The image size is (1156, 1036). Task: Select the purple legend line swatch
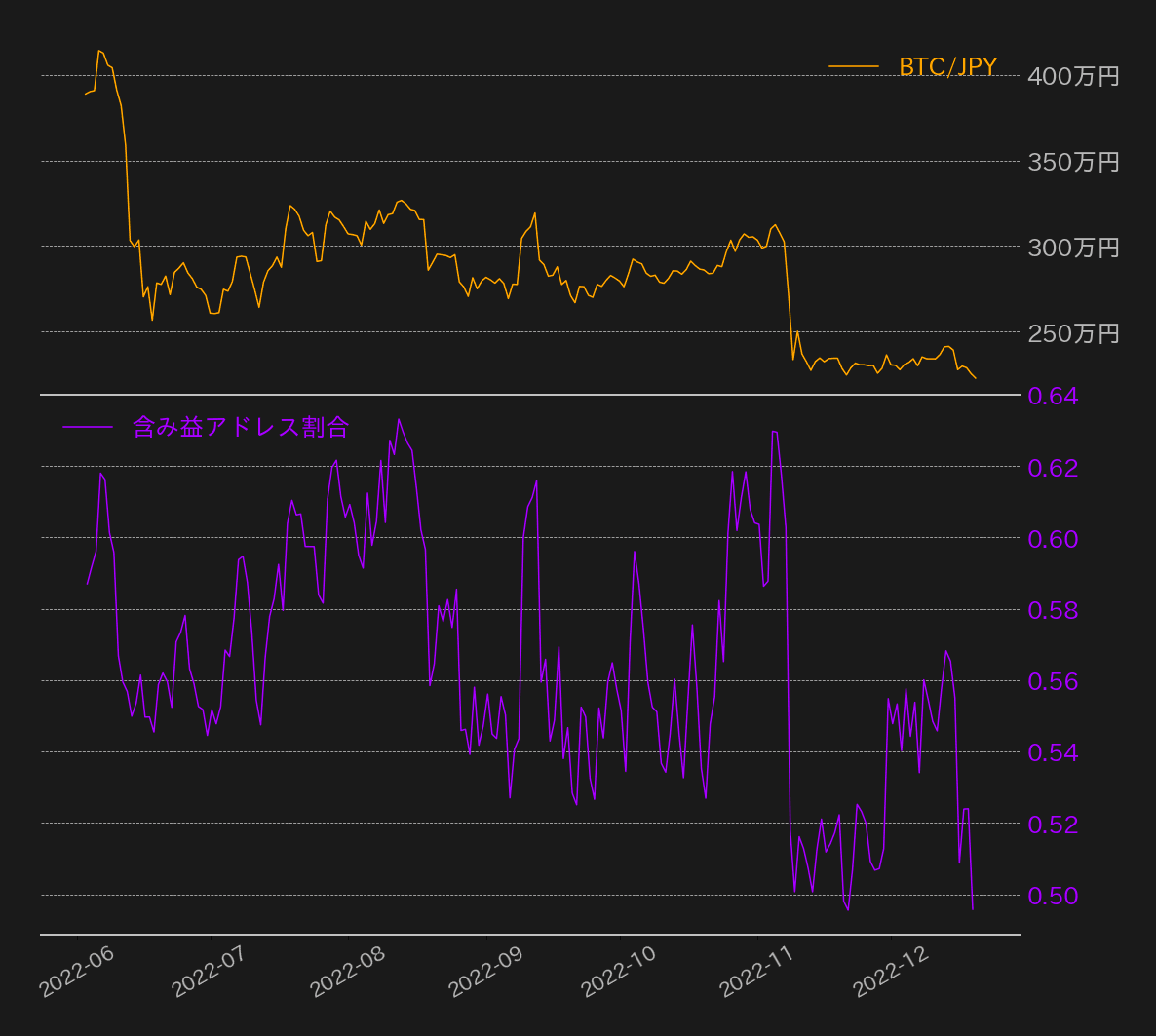pos(88,427)
